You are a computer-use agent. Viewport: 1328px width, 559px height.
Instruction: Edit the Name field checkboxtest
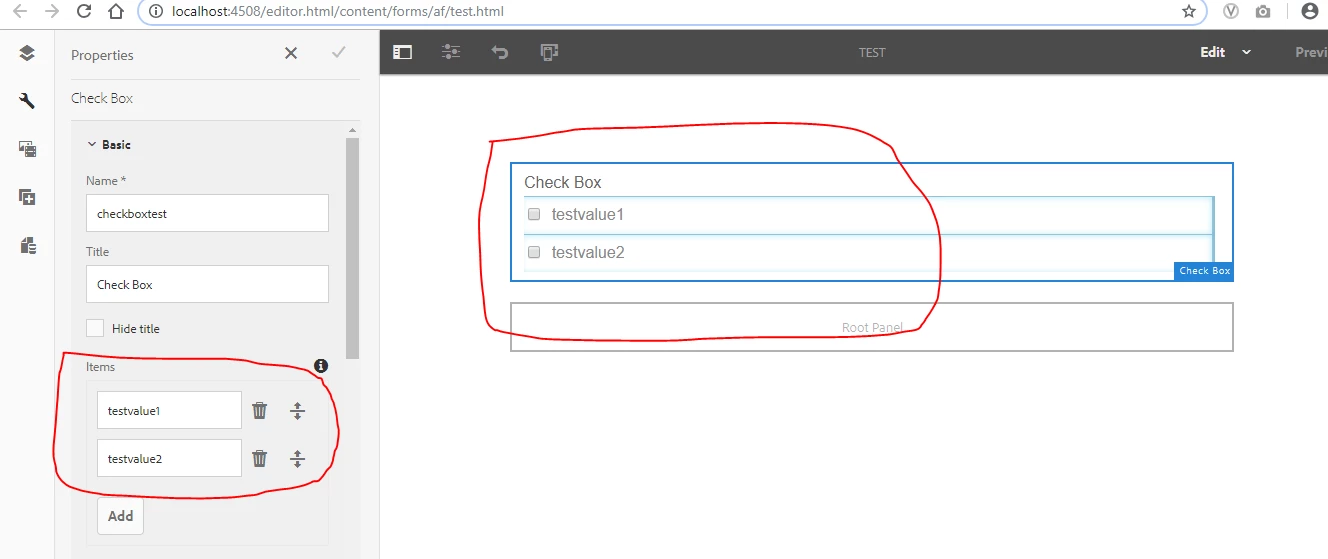[x=207, y=213]
